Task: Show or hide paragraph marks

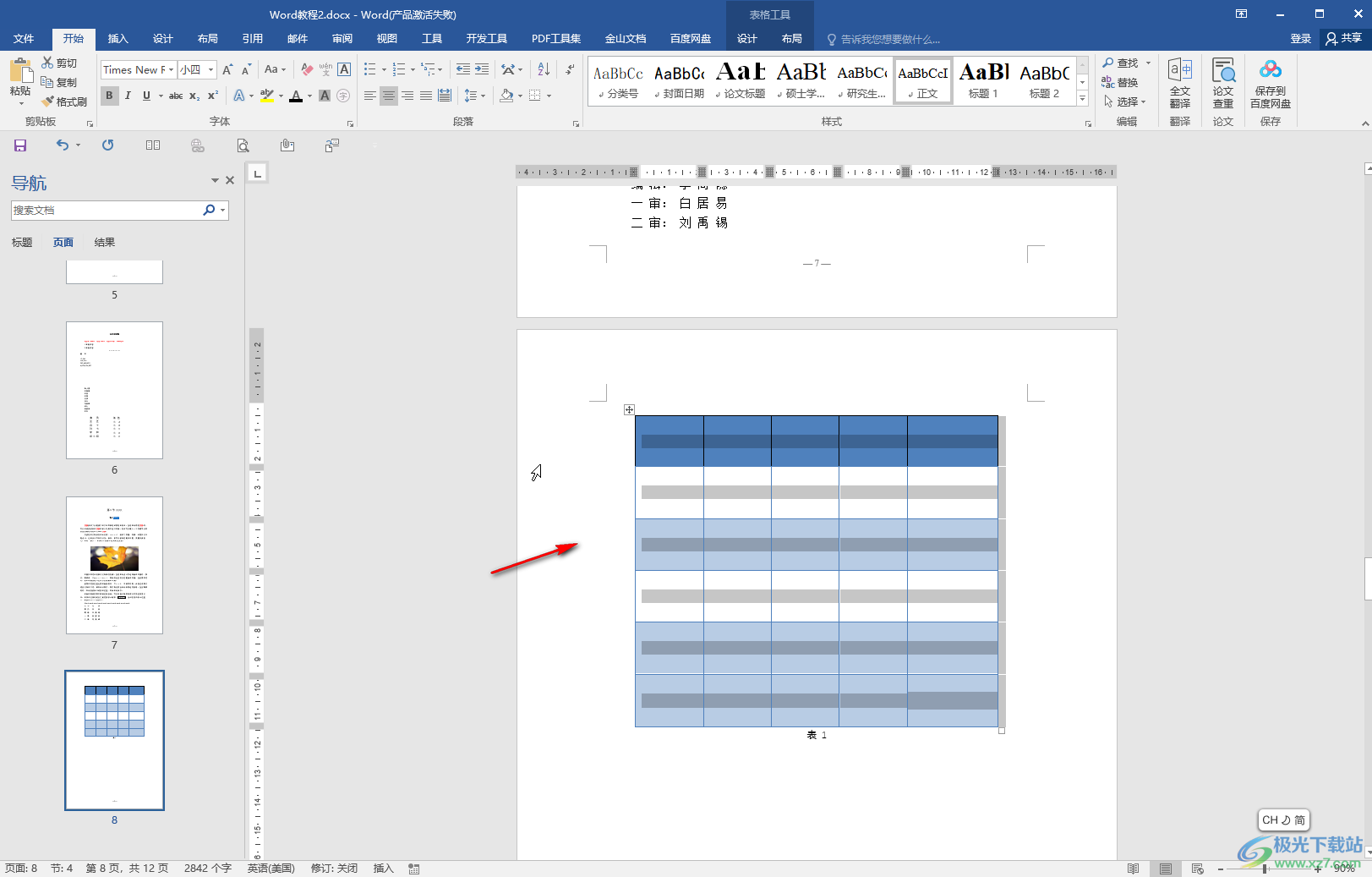Action: pos(570,69)
